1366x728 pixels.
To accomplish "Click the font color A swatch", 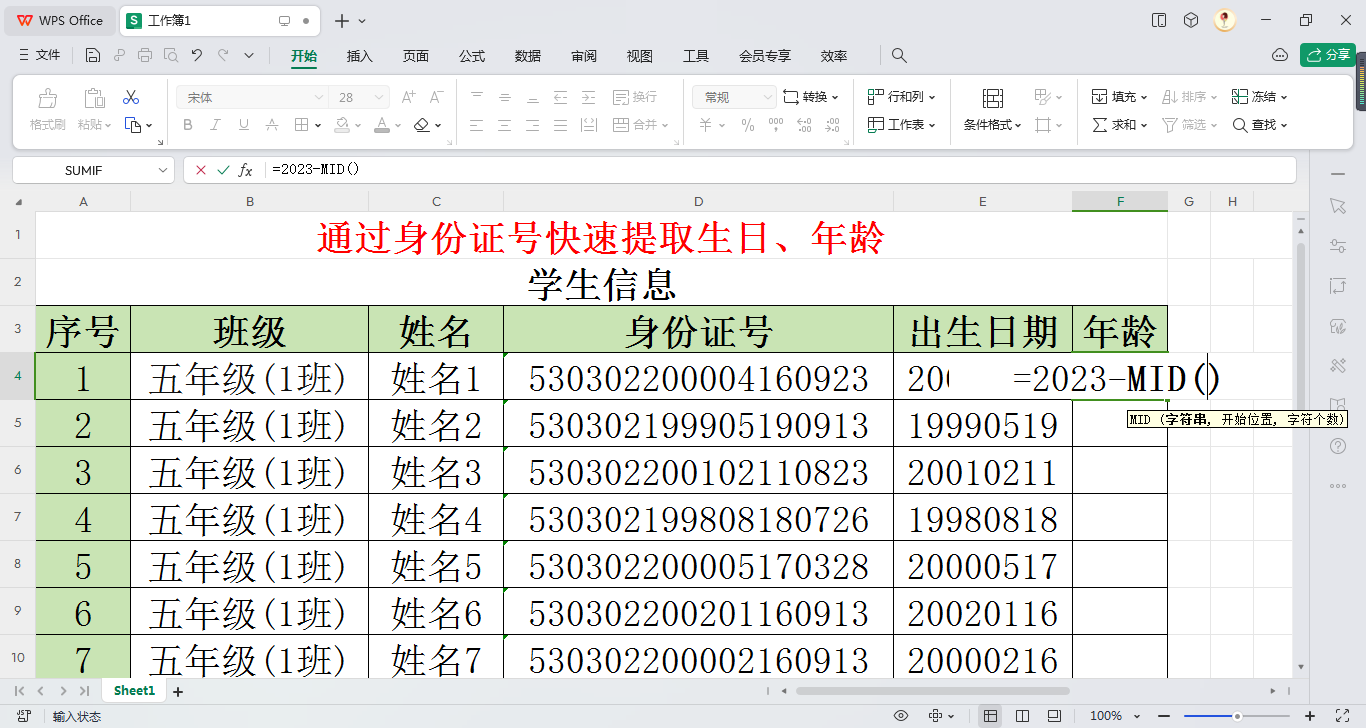I will 382,125.
